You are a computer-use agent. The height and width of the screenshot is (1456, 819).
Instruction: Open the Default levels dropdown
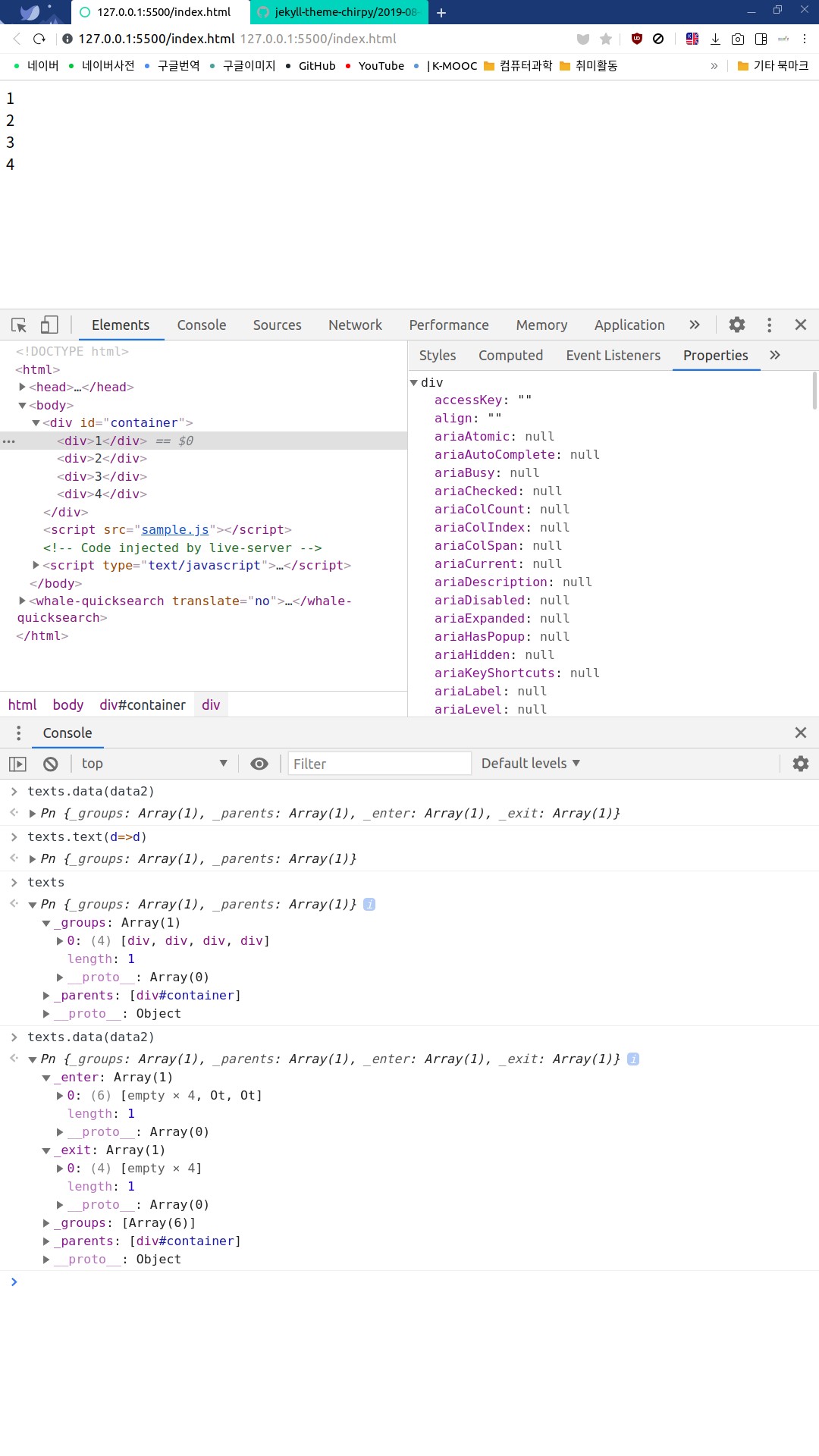(530, 764)
